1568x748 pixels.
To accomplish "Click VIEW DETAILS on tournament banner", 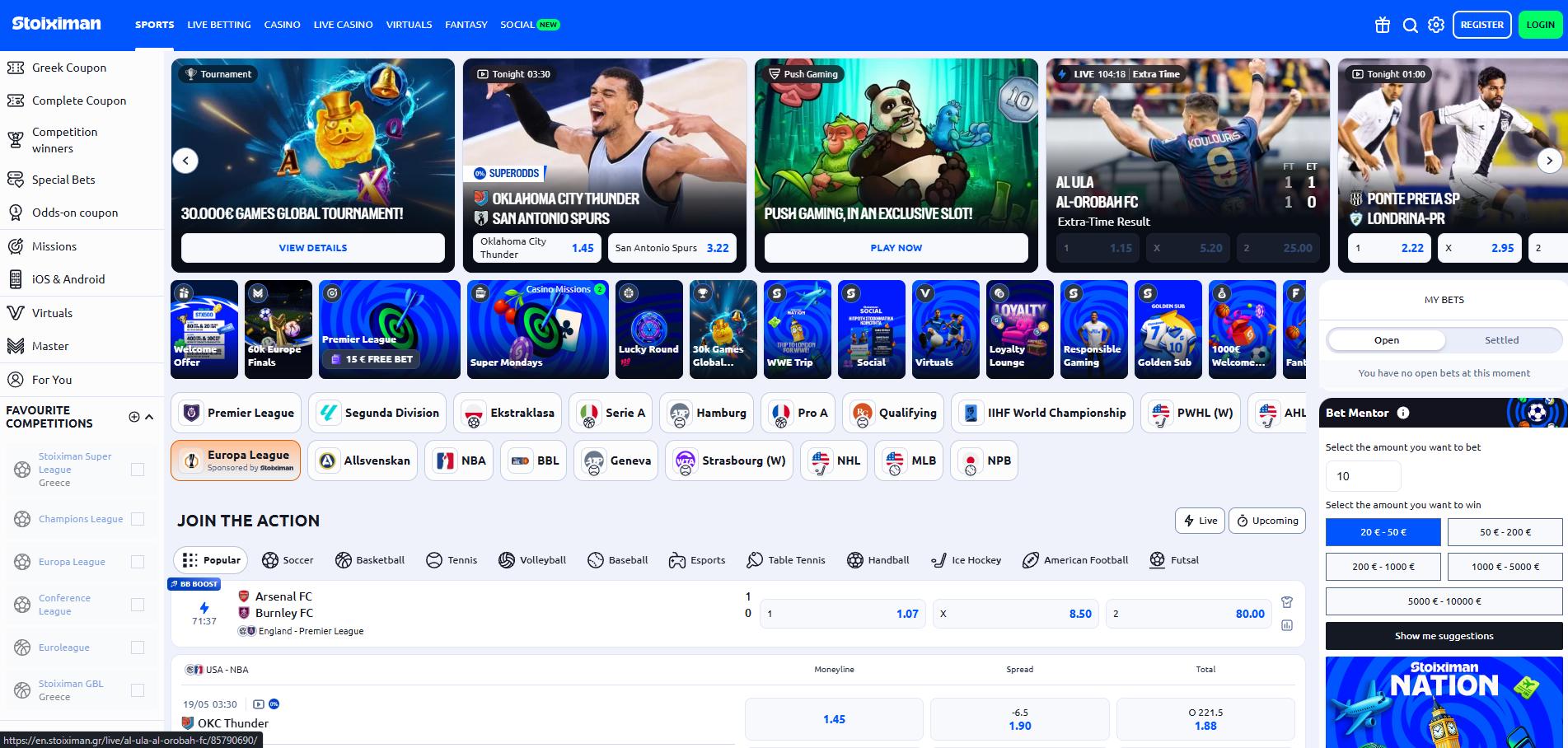I will (313, 248).
